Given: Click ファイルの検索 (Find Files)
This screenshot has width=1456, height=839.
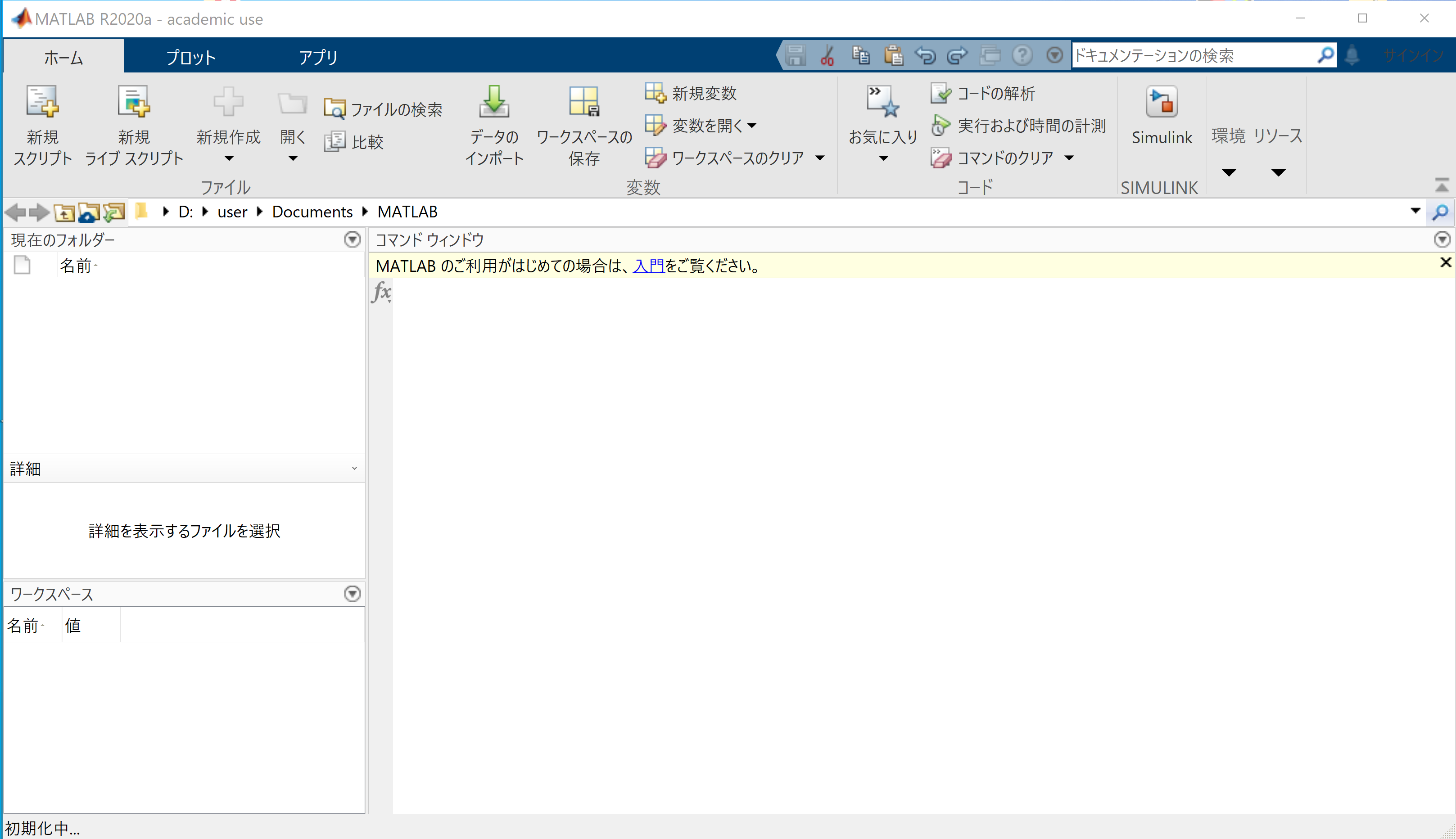Looking at the screenshot, I should click(x=383, y=109).
